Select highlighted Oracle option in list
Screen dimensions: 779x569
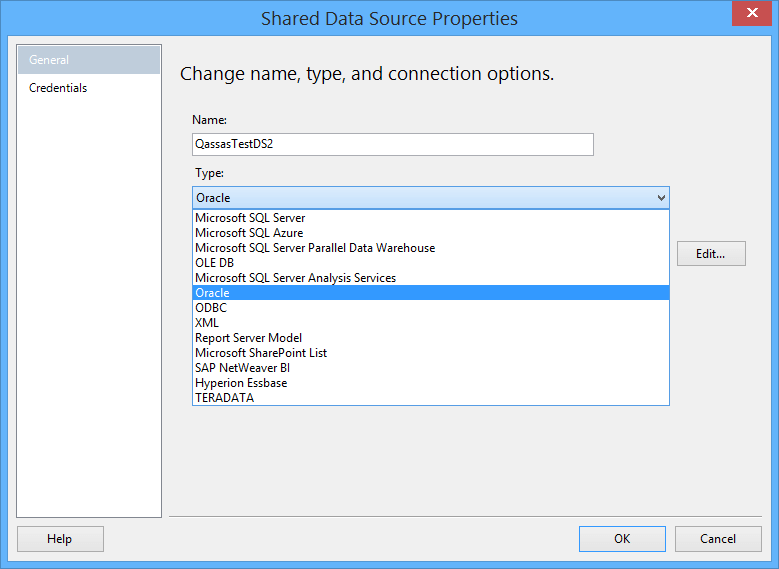(x=213, y=293)
